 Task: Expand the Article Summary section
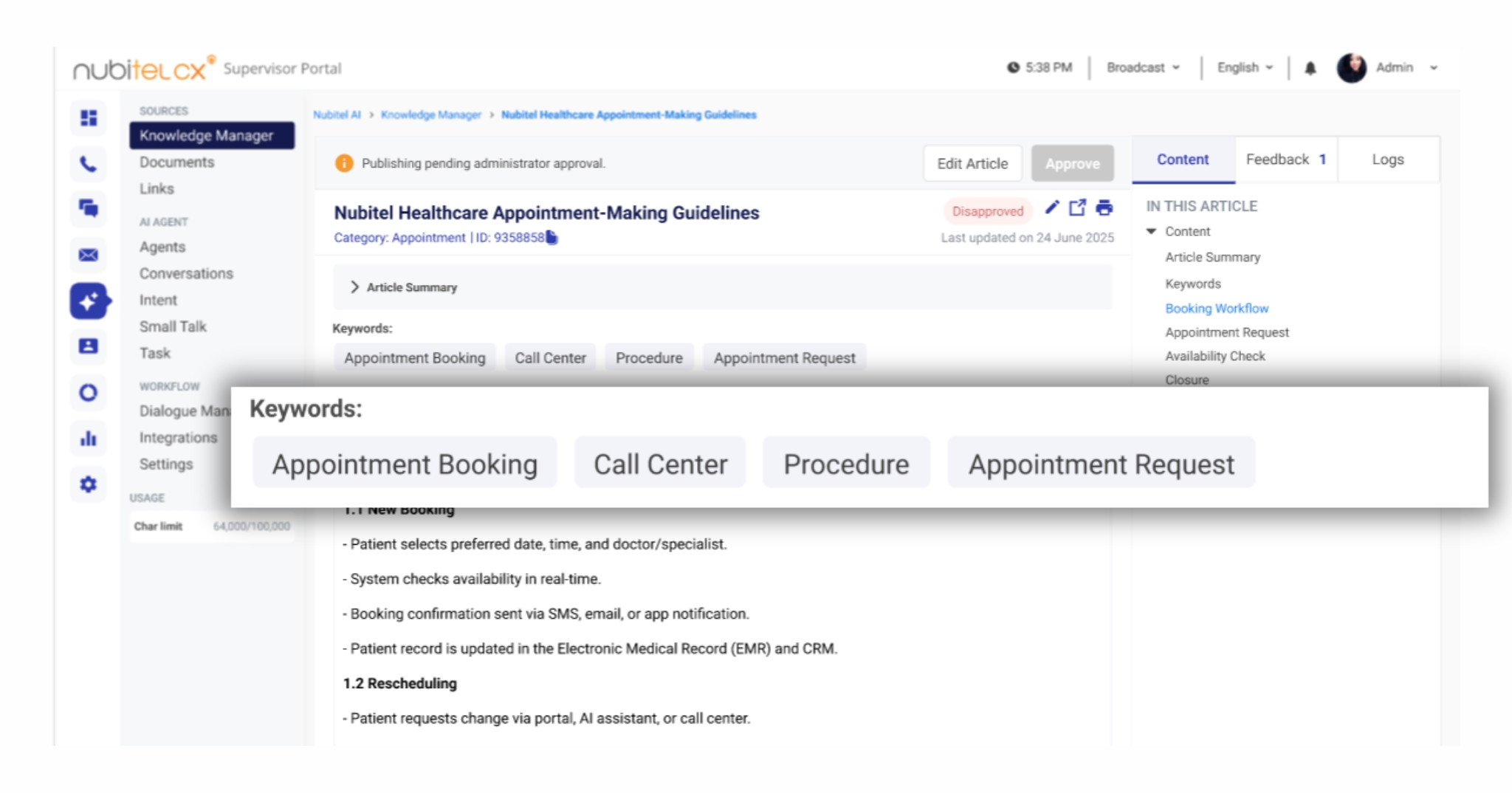coord(355,287)
